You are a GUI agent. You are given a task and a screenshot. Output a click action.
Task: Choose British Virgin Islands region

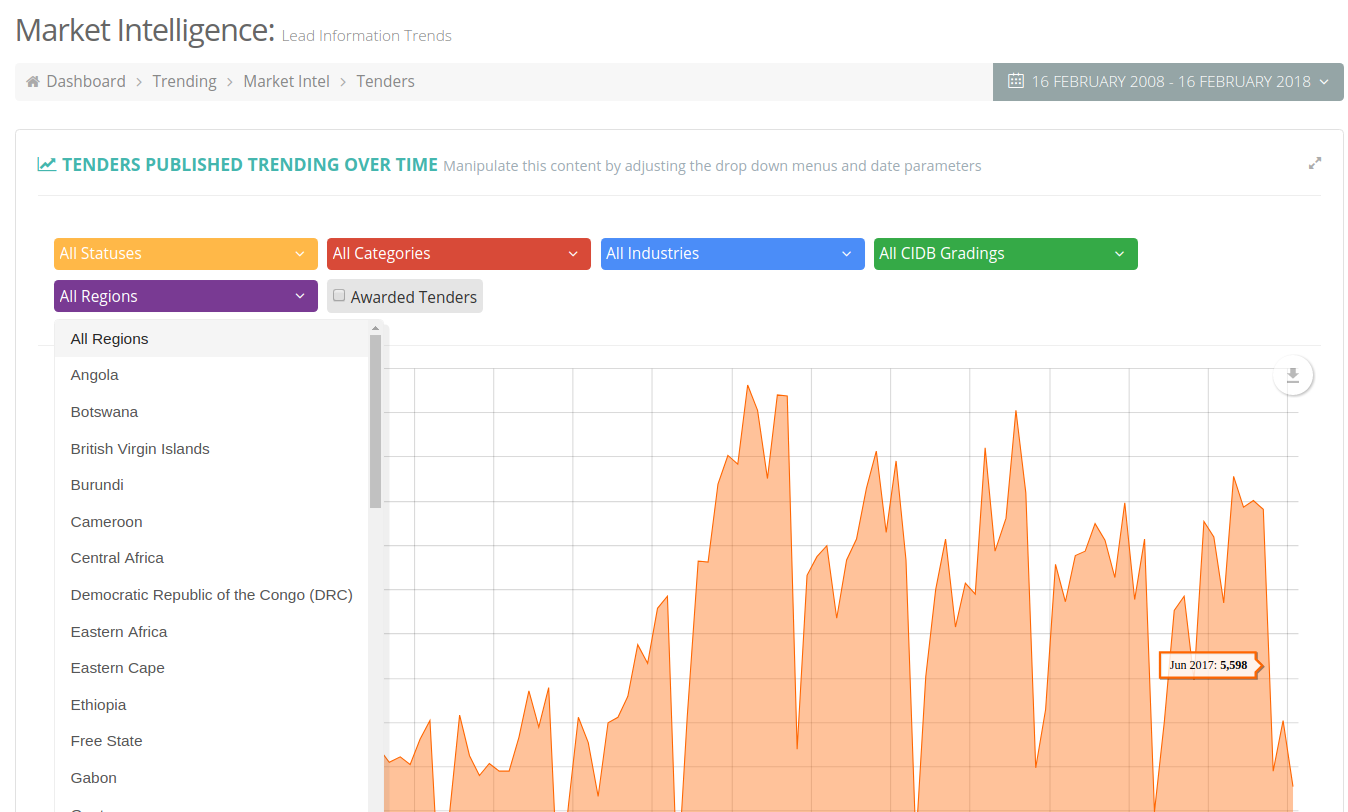[212, 449]
